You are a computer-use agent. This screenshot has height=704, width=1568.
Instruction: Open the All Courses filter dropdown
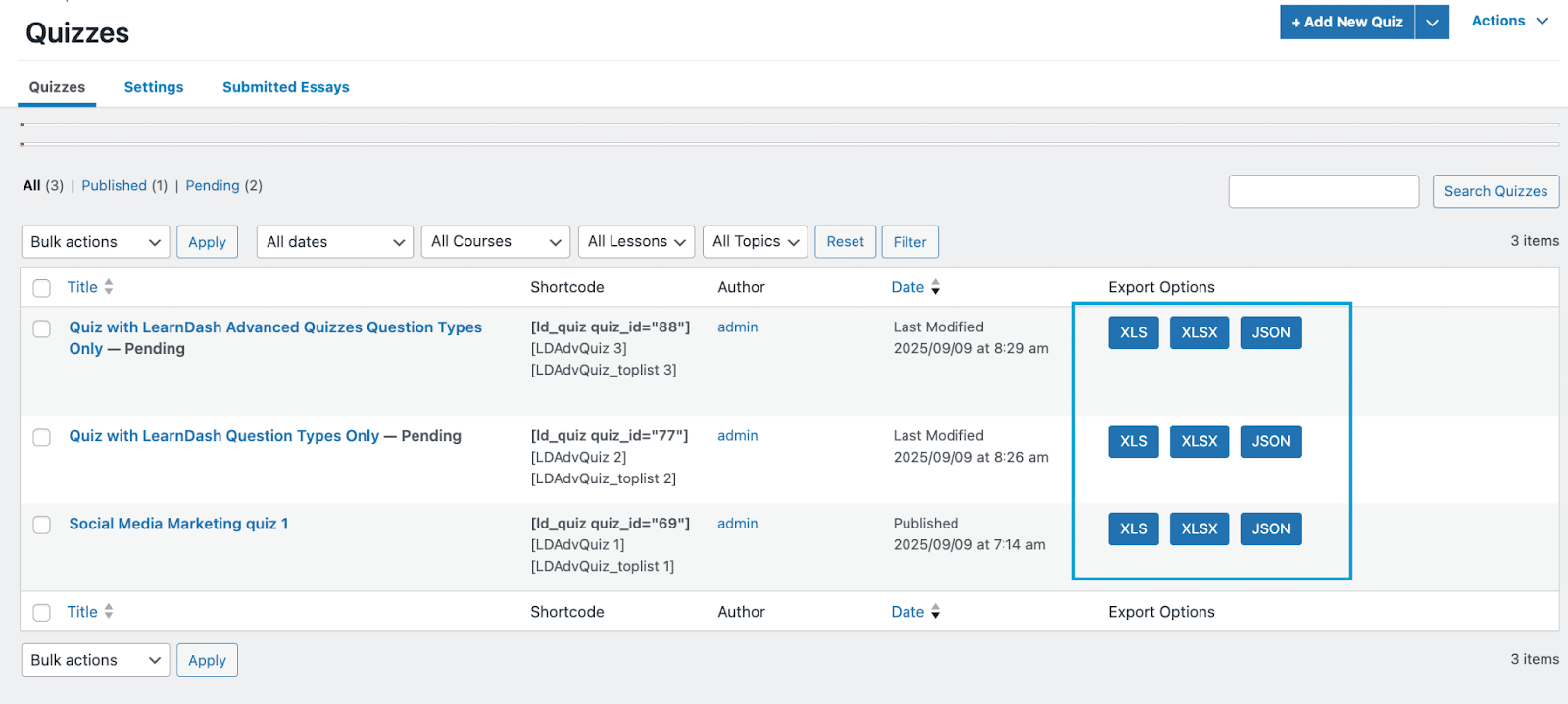click(x=496, y=242)
